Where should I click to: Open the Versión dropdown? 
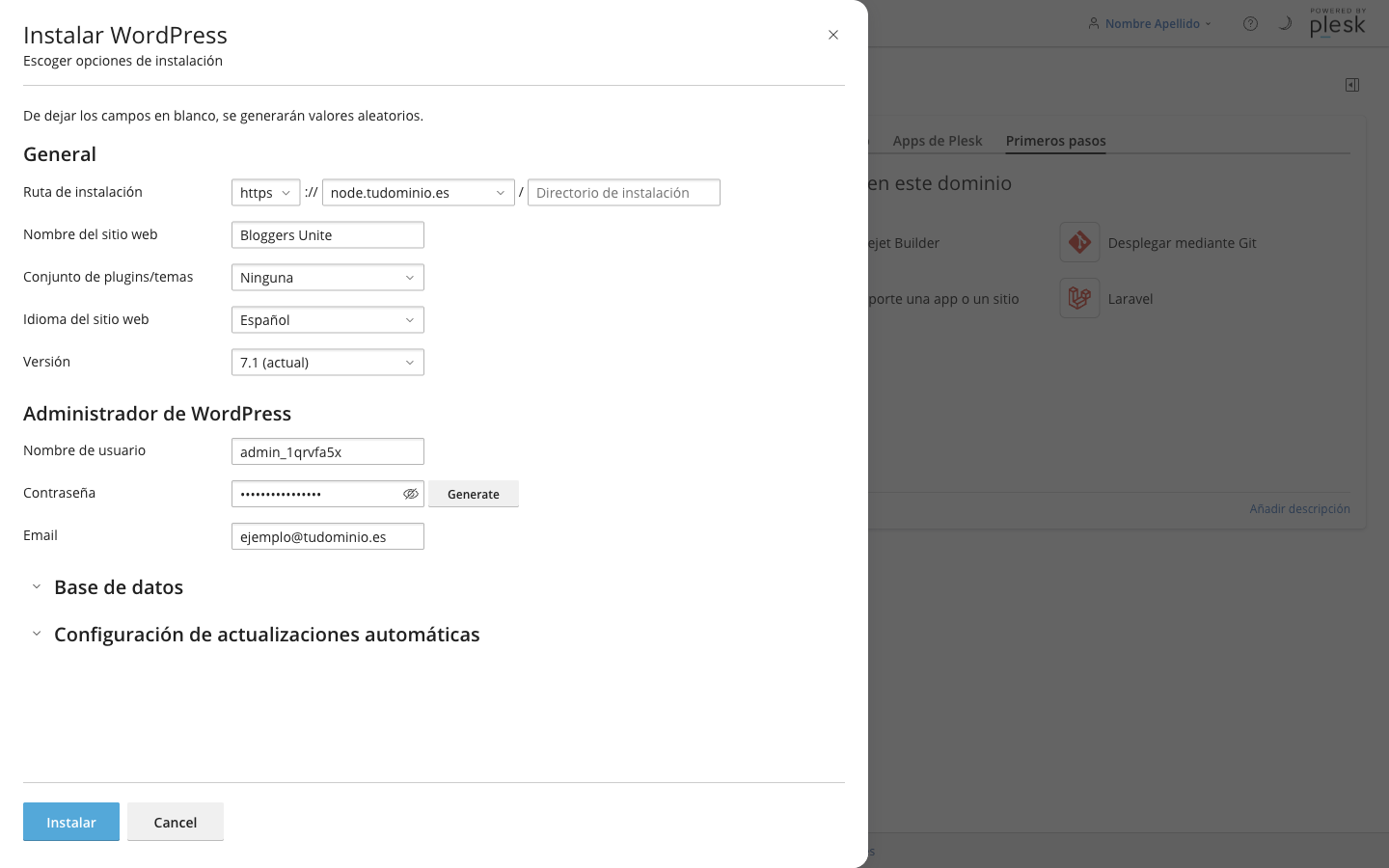pyautogui.click(x=328, y=363)
